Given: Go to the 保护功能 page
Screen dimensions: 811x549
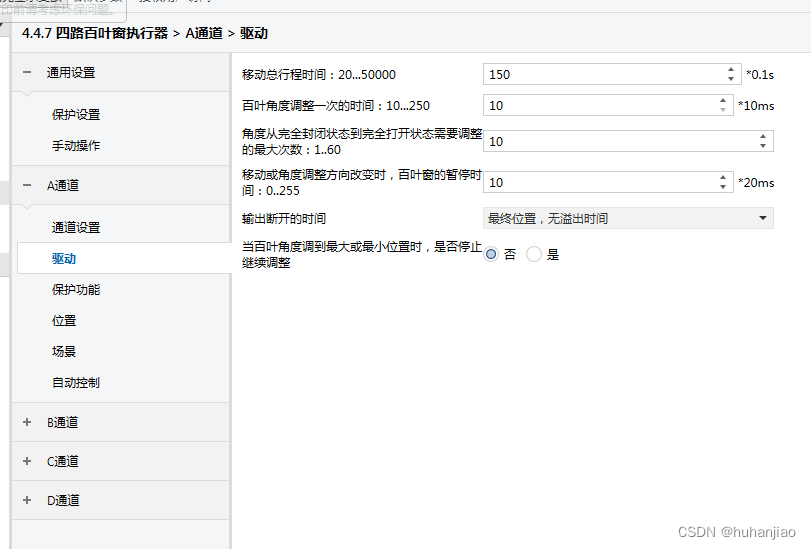Looking at the screenshot, I should (76, 290).
